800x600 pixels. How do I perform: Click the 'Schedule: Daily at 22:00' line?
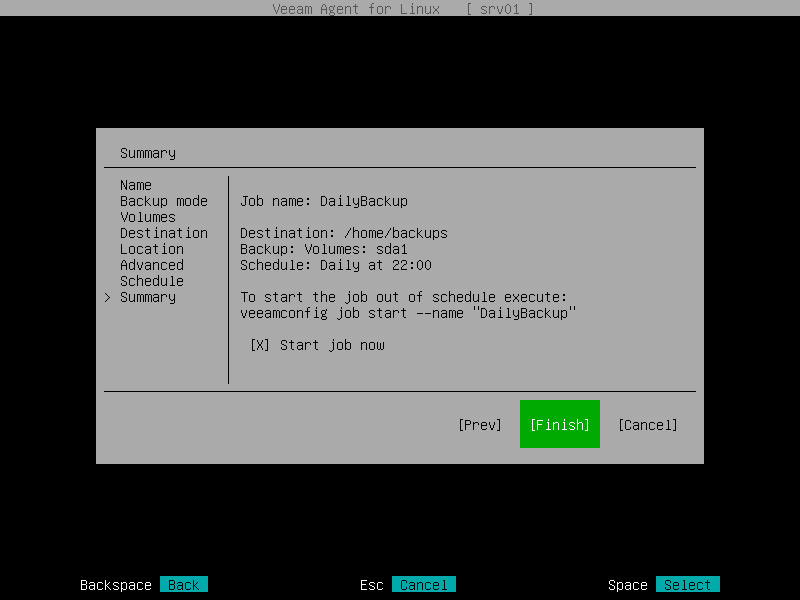[x=336, y=265]
